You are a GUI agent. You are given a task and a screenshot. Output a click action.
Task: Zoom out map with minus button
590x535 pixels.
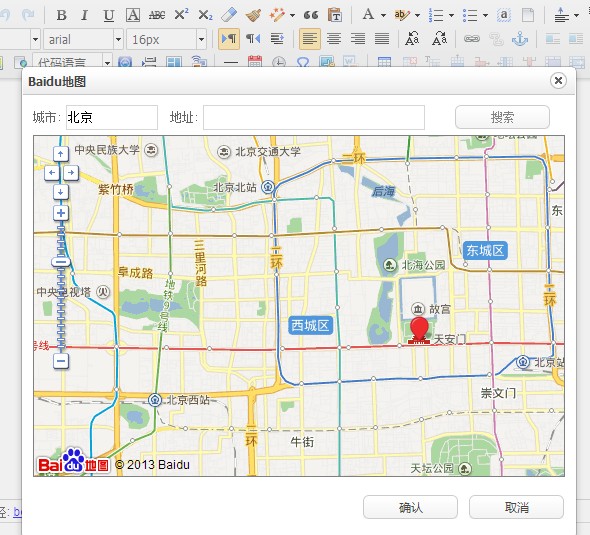point(61,361)
